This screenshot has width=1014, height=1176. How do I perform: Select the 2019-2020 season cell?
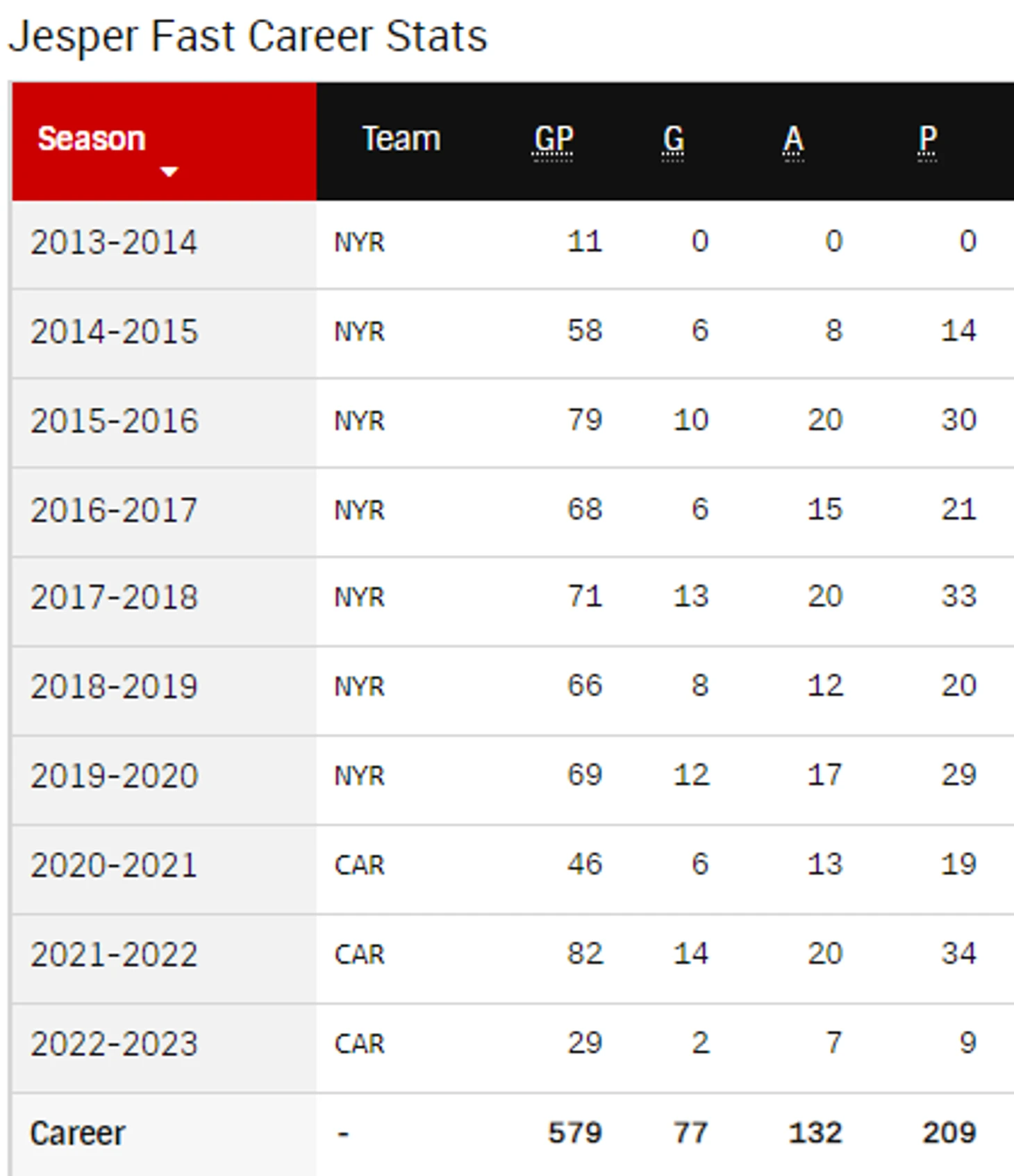114,775
